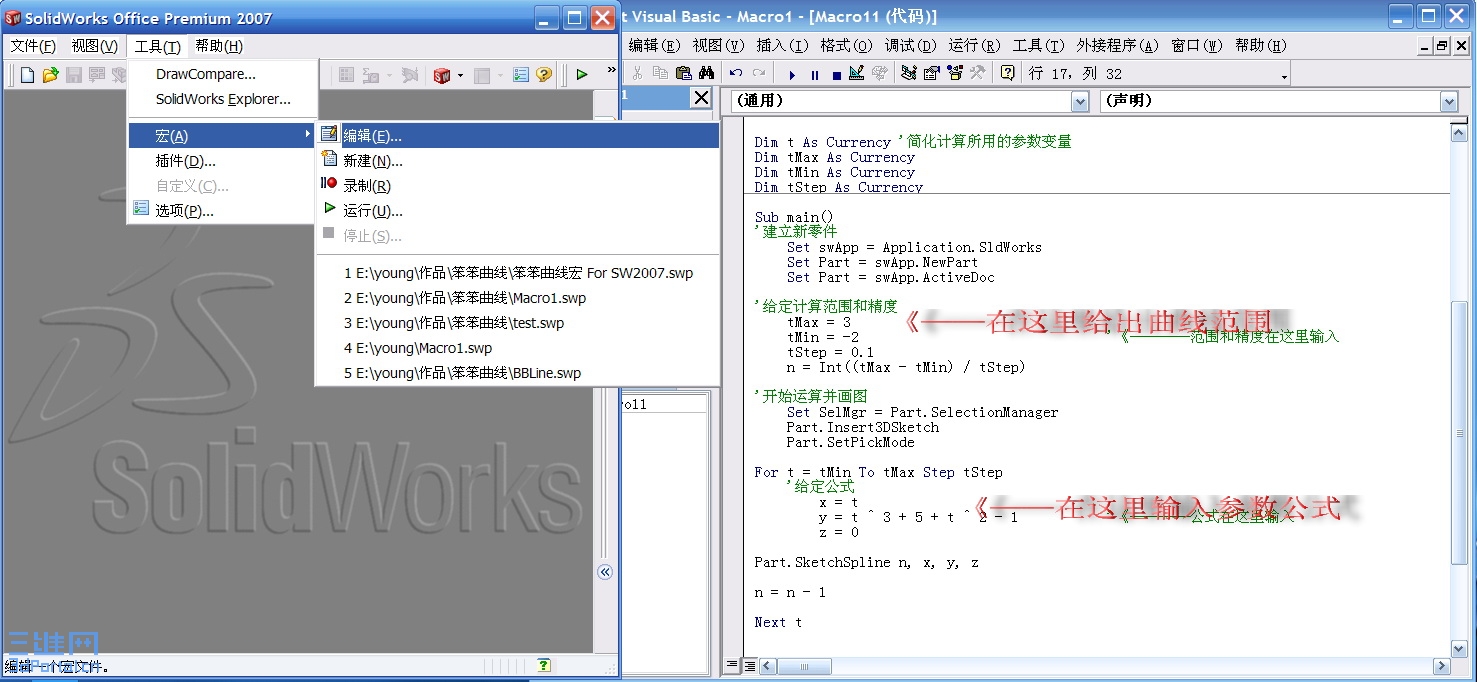This screenshot has height=682, width=1477.
Task: Open the dropdown arrow beside the red cube
Action: tap(460, 75)
